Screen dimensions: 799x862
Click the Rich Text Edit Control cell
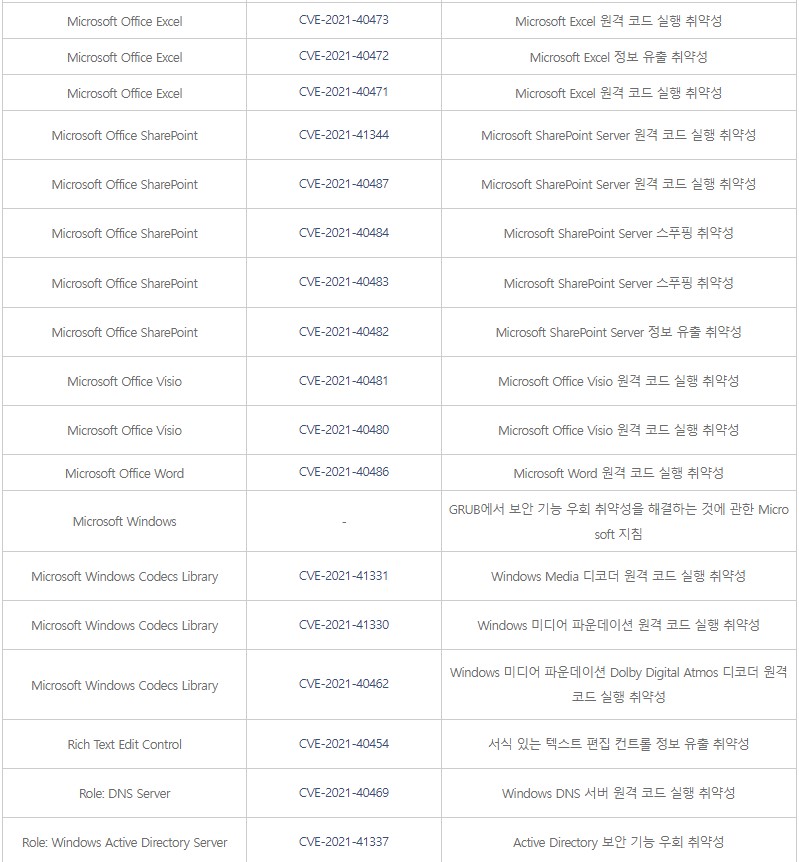click(x=124, y=744)
